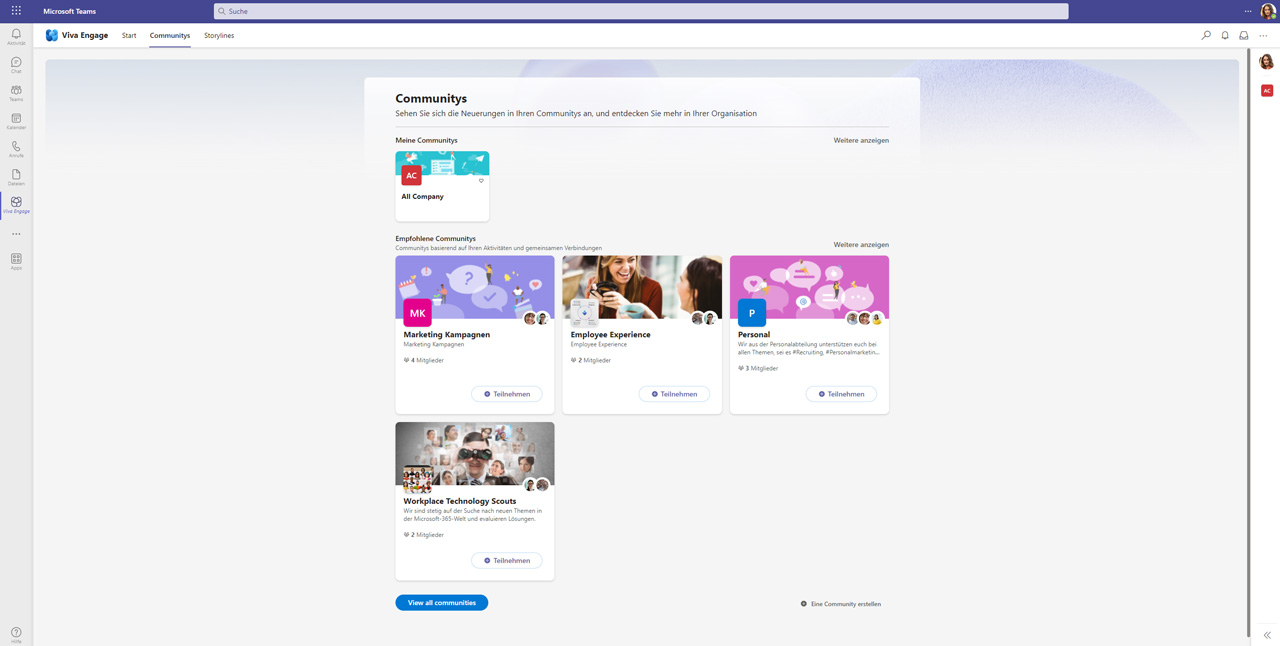Click the MK Marketing Kampagnen avatar
1280x646 pixels.
[418, 313]
